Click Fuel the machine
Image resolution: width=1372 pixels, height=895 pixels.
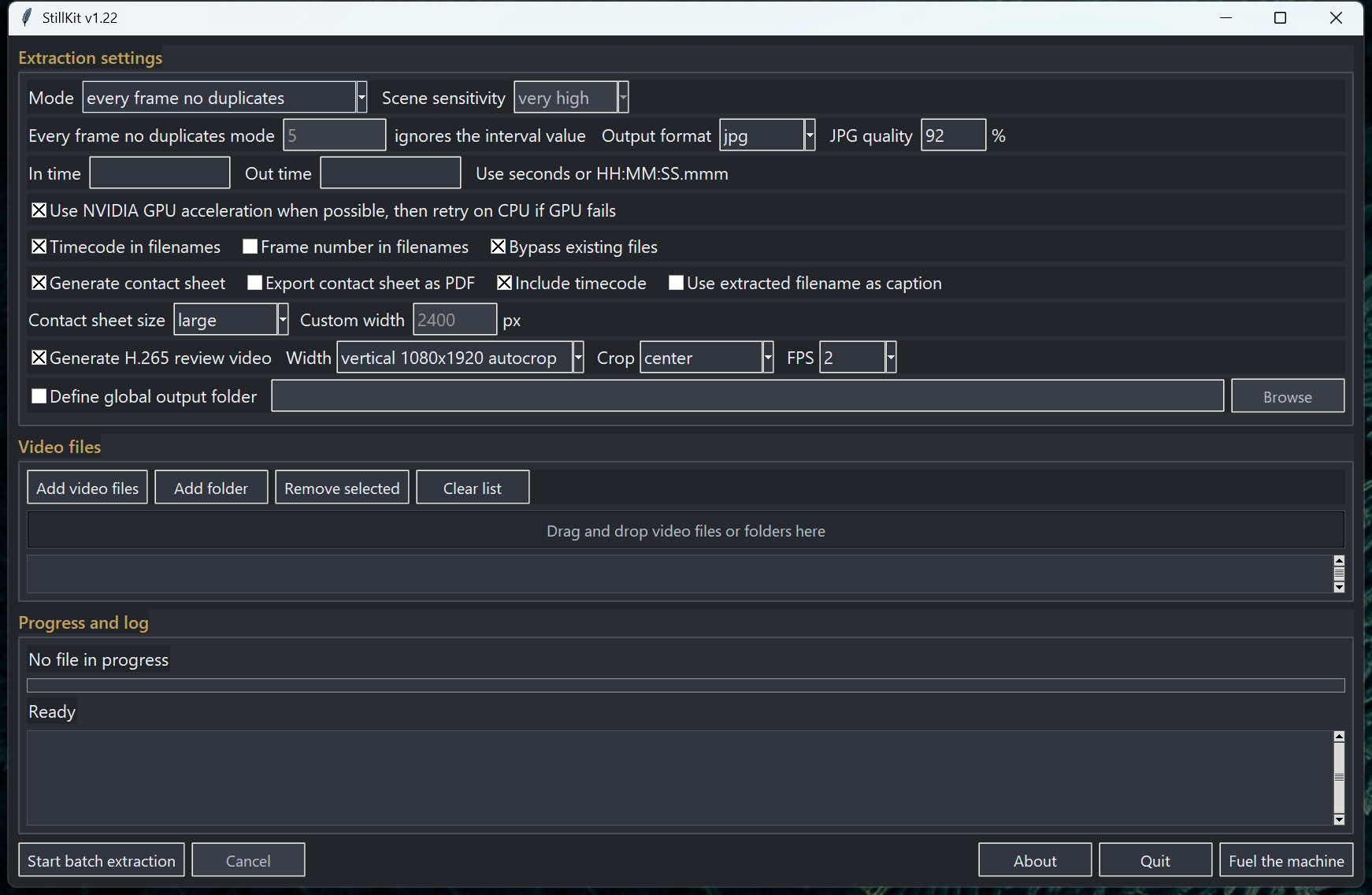tap(1286, 860)
